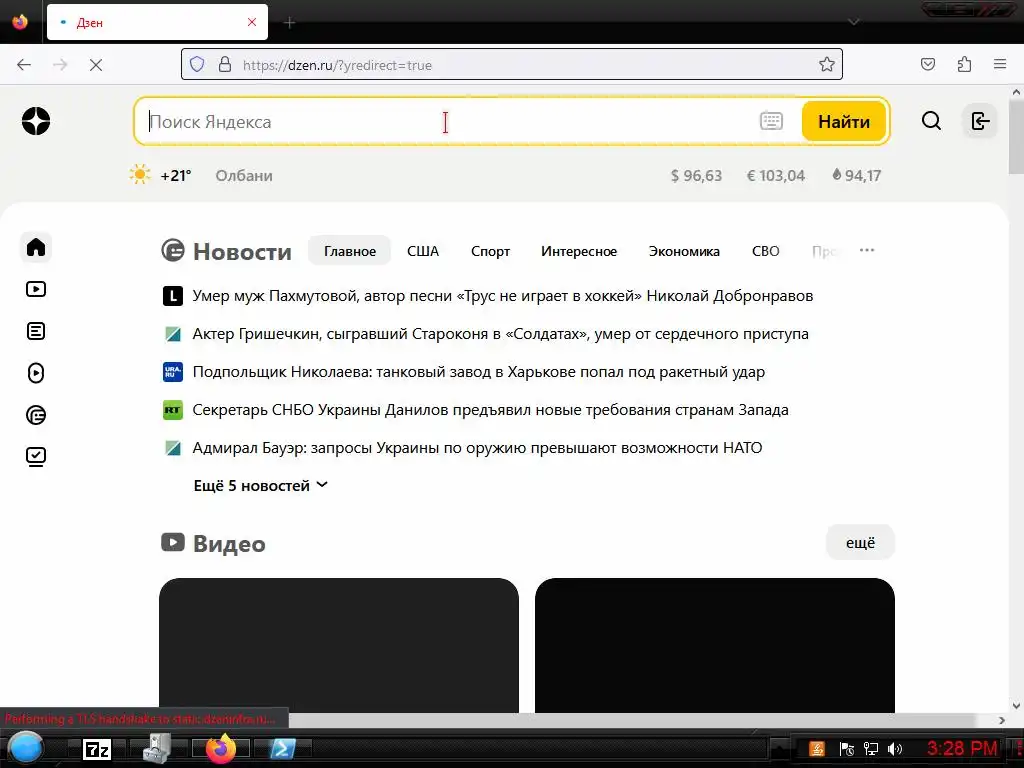Open the video icon in left sidebar
The image size is (1024, 768).
(36, 289)
